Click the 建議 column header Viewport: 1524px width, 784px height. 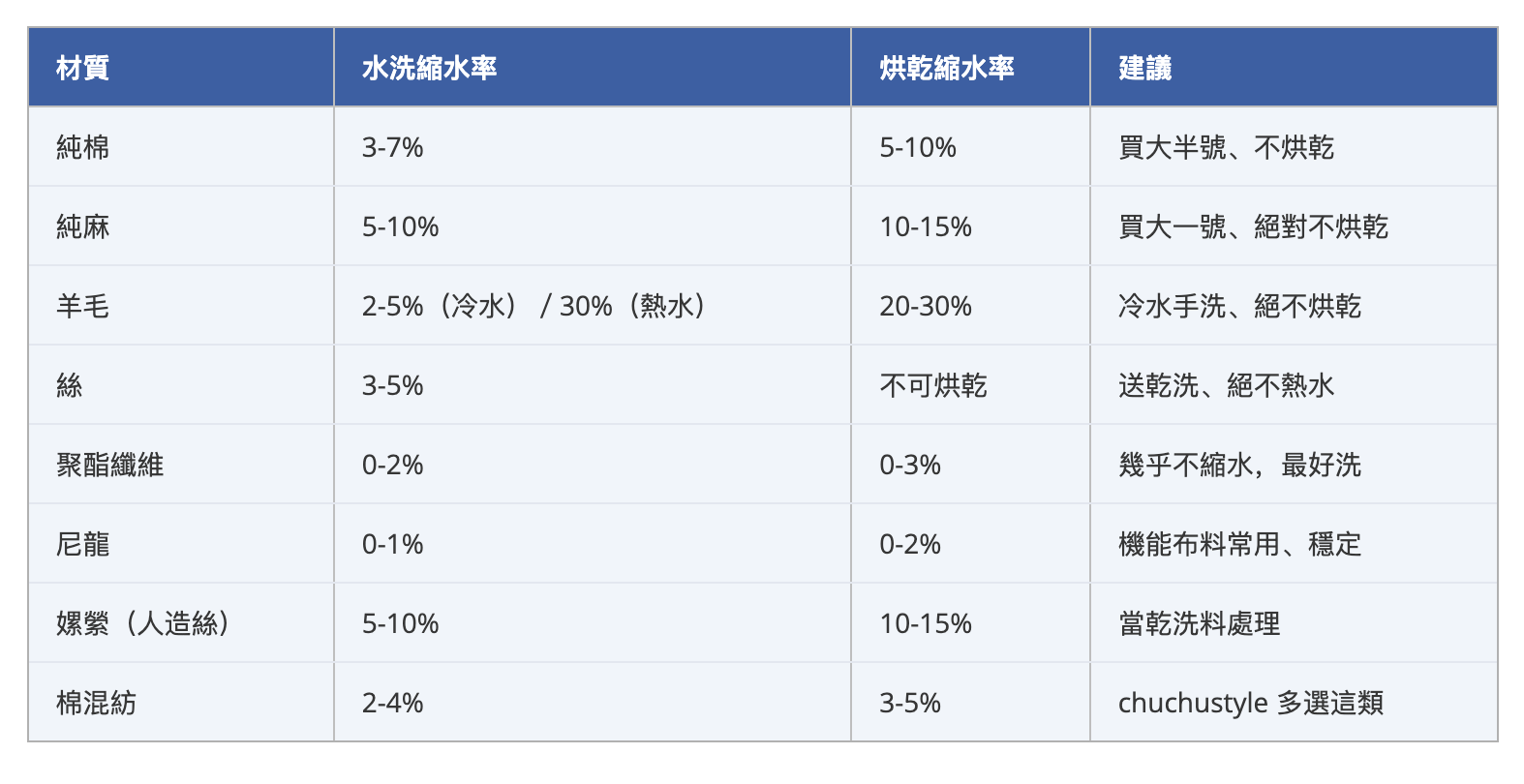click(1144, 68)
